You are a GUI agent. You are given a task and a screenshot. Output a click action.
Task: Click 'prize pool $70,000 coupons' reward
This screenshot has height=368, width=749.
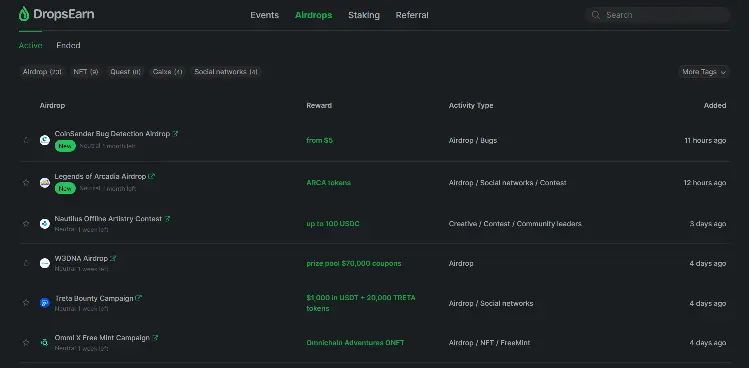(354, 263)
